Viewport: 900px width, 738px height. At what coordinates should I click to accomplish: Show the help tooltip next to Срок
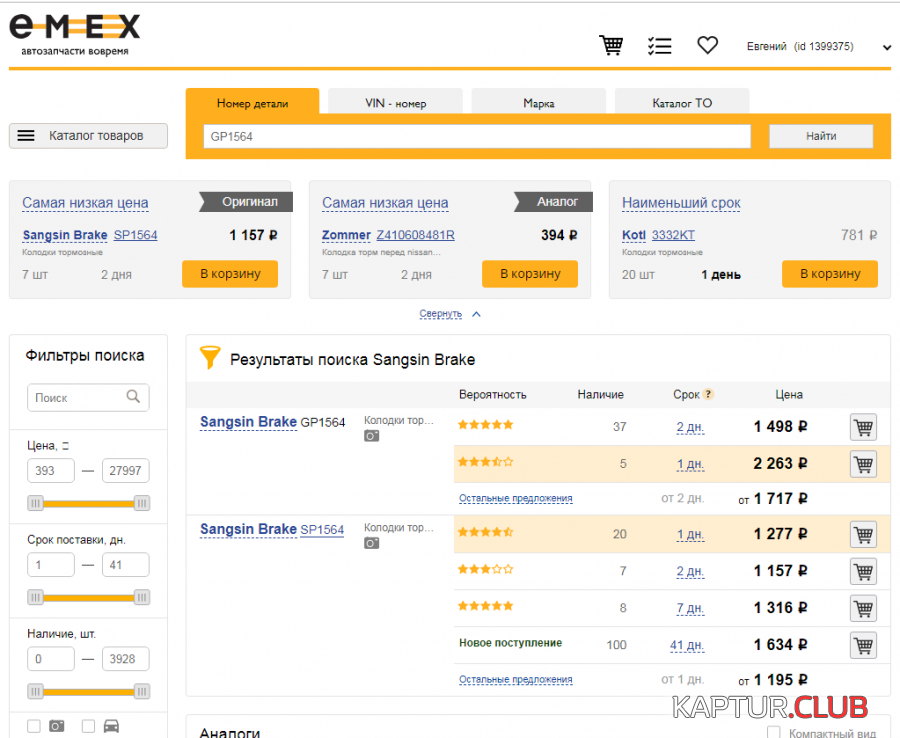708,394
